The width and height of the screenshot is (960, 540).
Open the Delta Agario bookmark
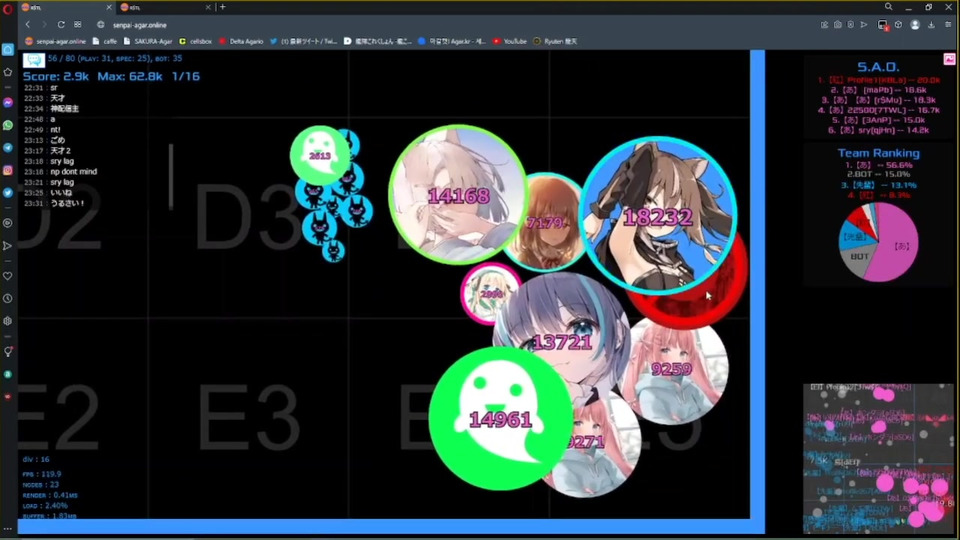click(x=241, y=41)
